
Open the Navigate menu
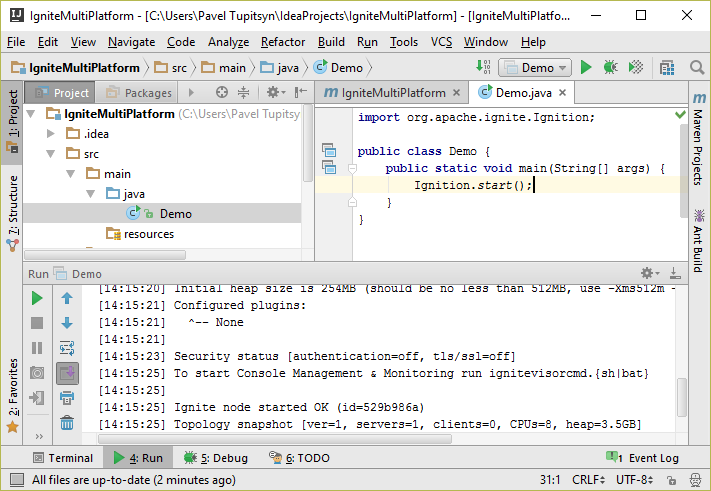(131, 42)
